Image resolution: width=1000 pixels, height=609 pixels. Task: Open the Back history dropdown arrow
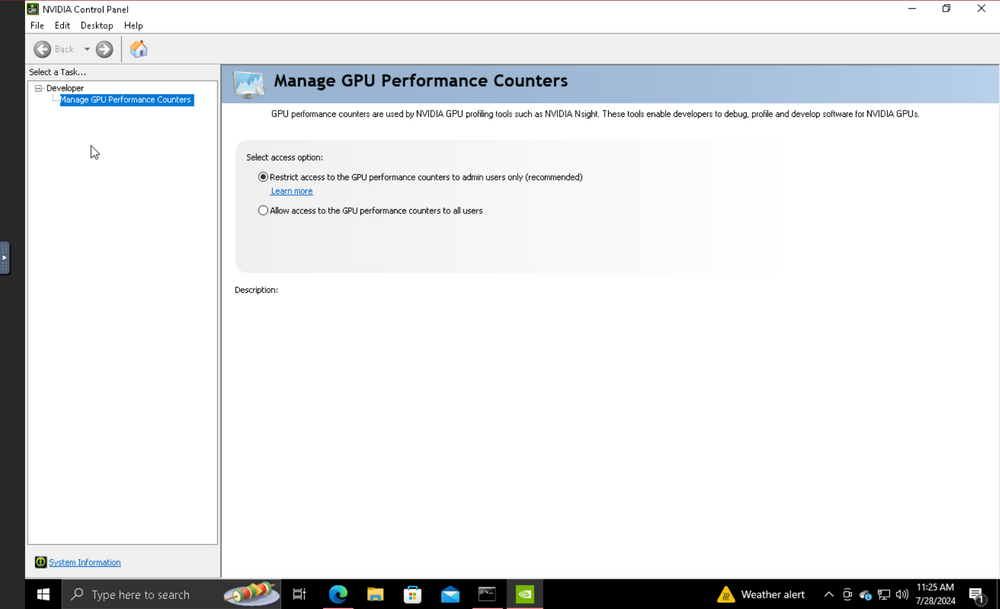click(87, 49)
